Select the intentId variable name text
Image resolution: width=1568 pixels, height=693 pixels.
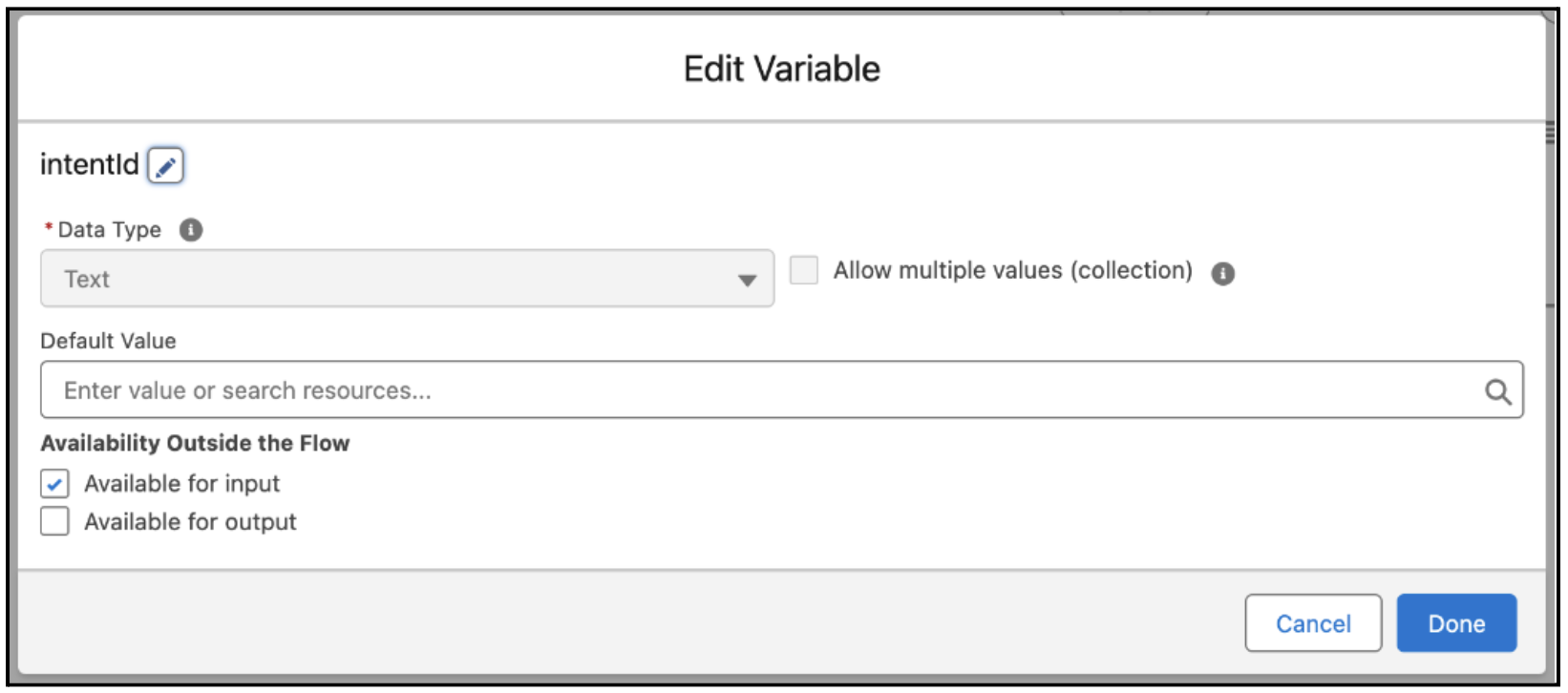89,165
